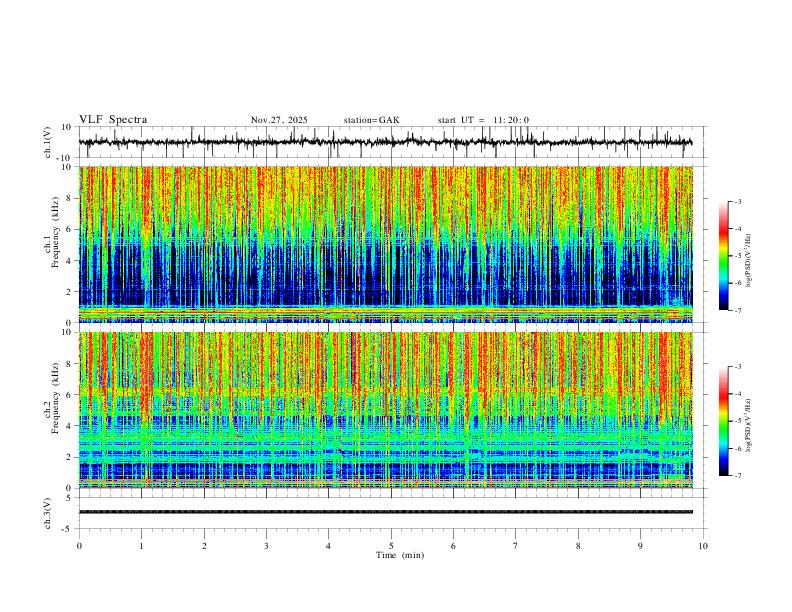Click time axis tick label "3"
Viewport: 792px width, 612px height.
point(266,546)
